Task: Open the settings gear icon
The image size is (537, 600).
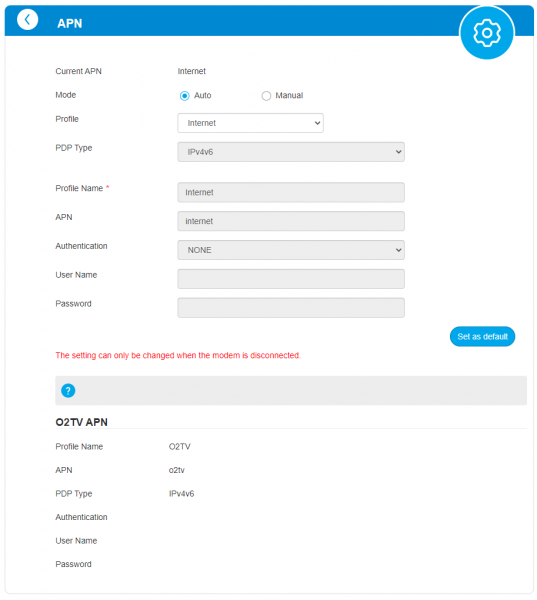Action: [x=486, y=33]
